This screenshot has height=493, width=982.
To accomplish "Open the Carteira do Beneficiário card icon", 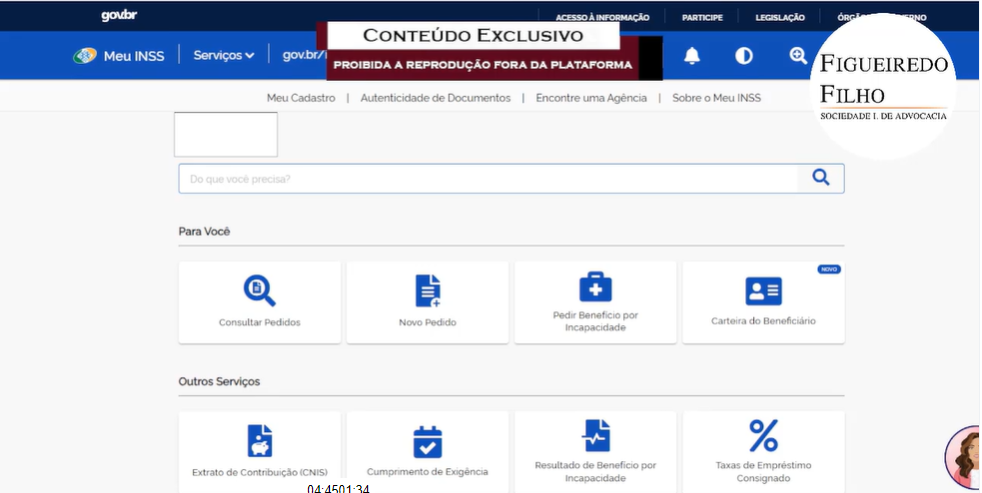I will coord(763,291).
